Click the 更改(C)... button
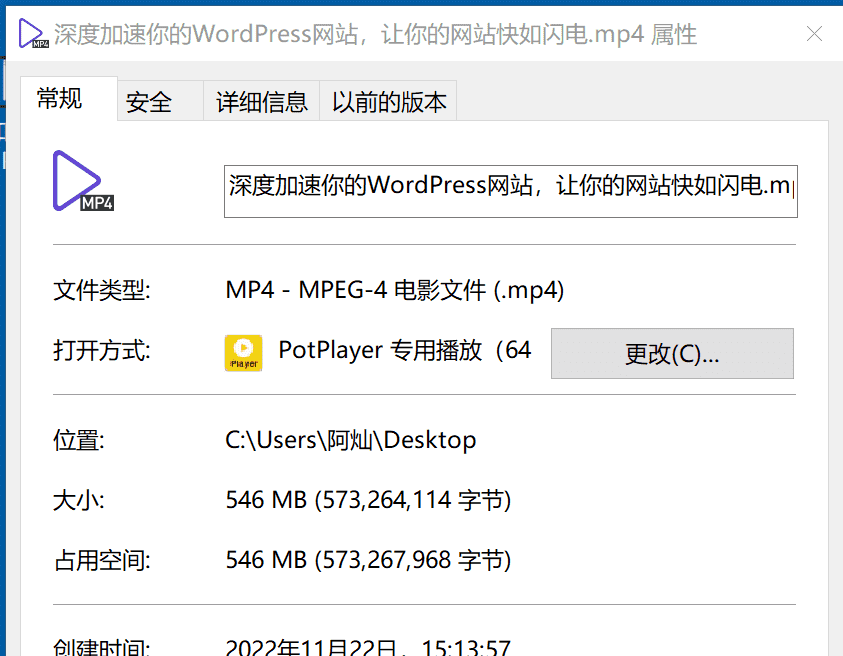The image size is (843, 656). coord(672,353)
